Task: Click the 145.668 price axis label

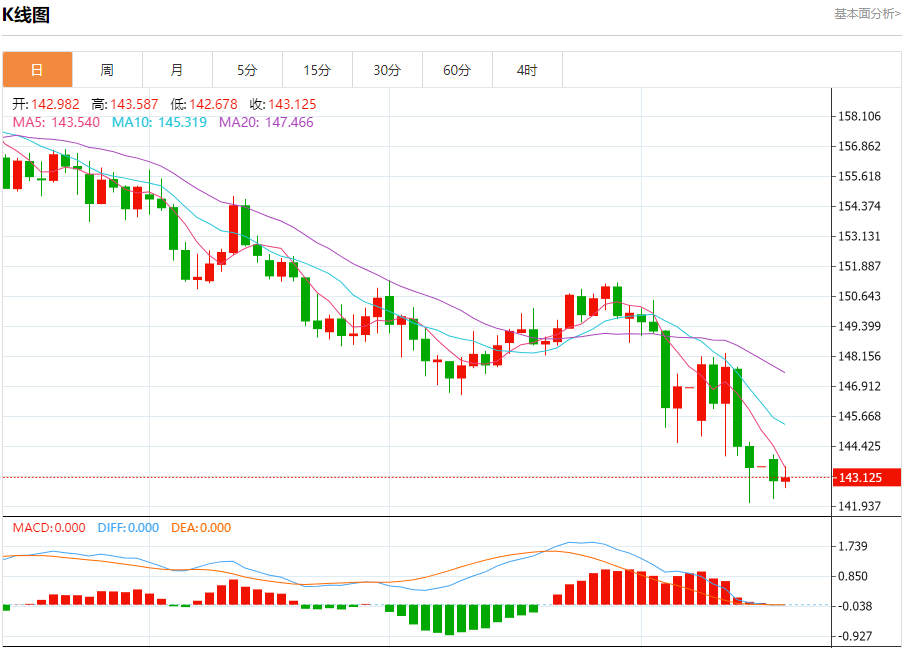Action: (x=860, y=417)
